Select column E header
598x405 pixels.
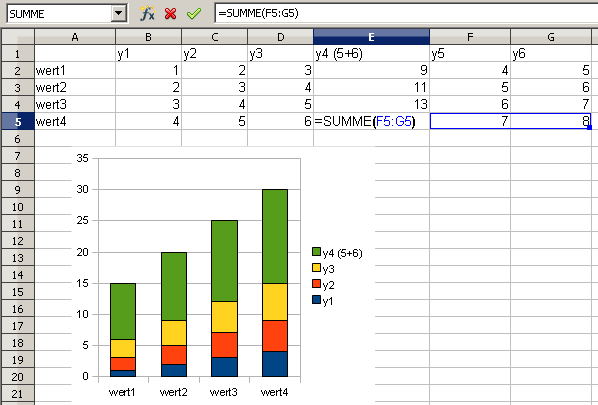coord(371,37)
